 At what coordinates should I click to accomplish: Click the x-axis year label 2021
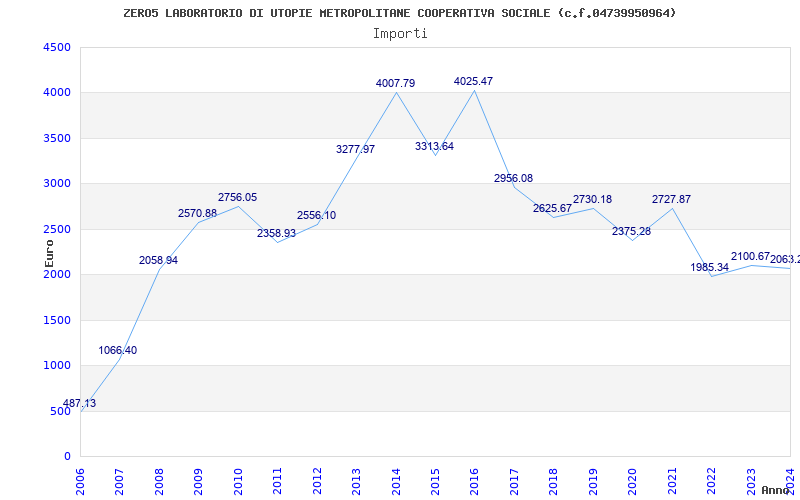pos(672,481)
